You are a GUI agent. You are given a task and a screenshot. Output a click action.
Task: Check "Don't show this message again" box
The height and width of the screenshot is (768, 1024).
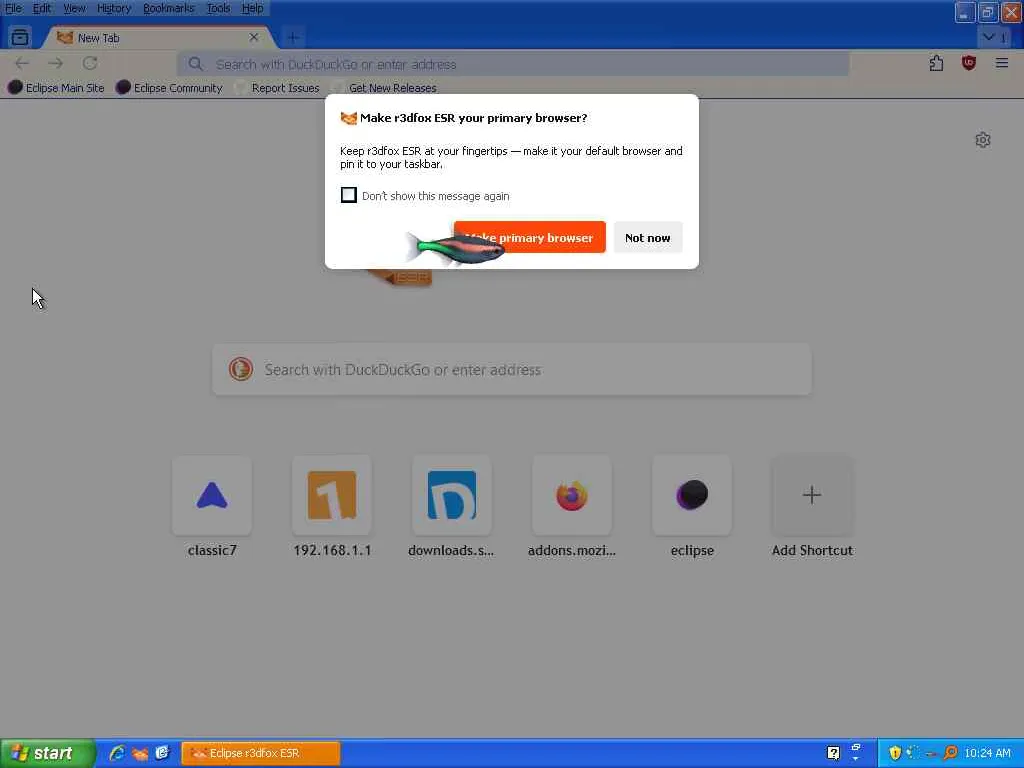[349, 195]
